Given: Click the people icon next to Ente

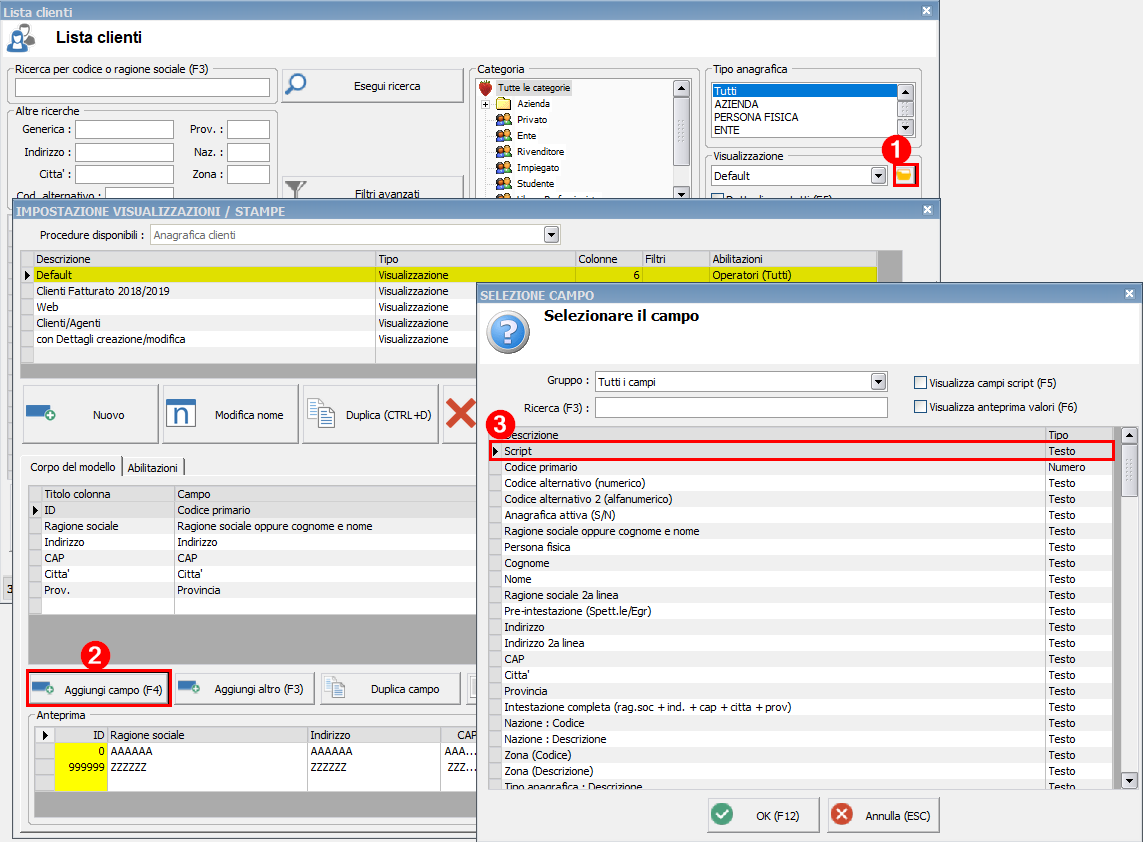Looking at the screenshot, I should pyautogui.click(x=504, y=136).
